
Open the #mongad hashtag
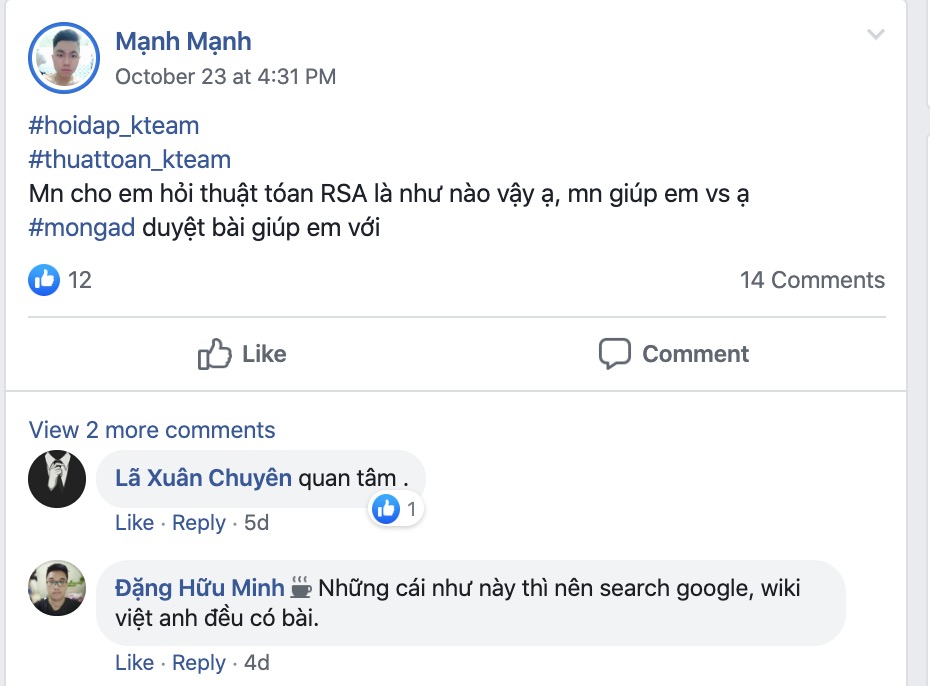[82, 227]
